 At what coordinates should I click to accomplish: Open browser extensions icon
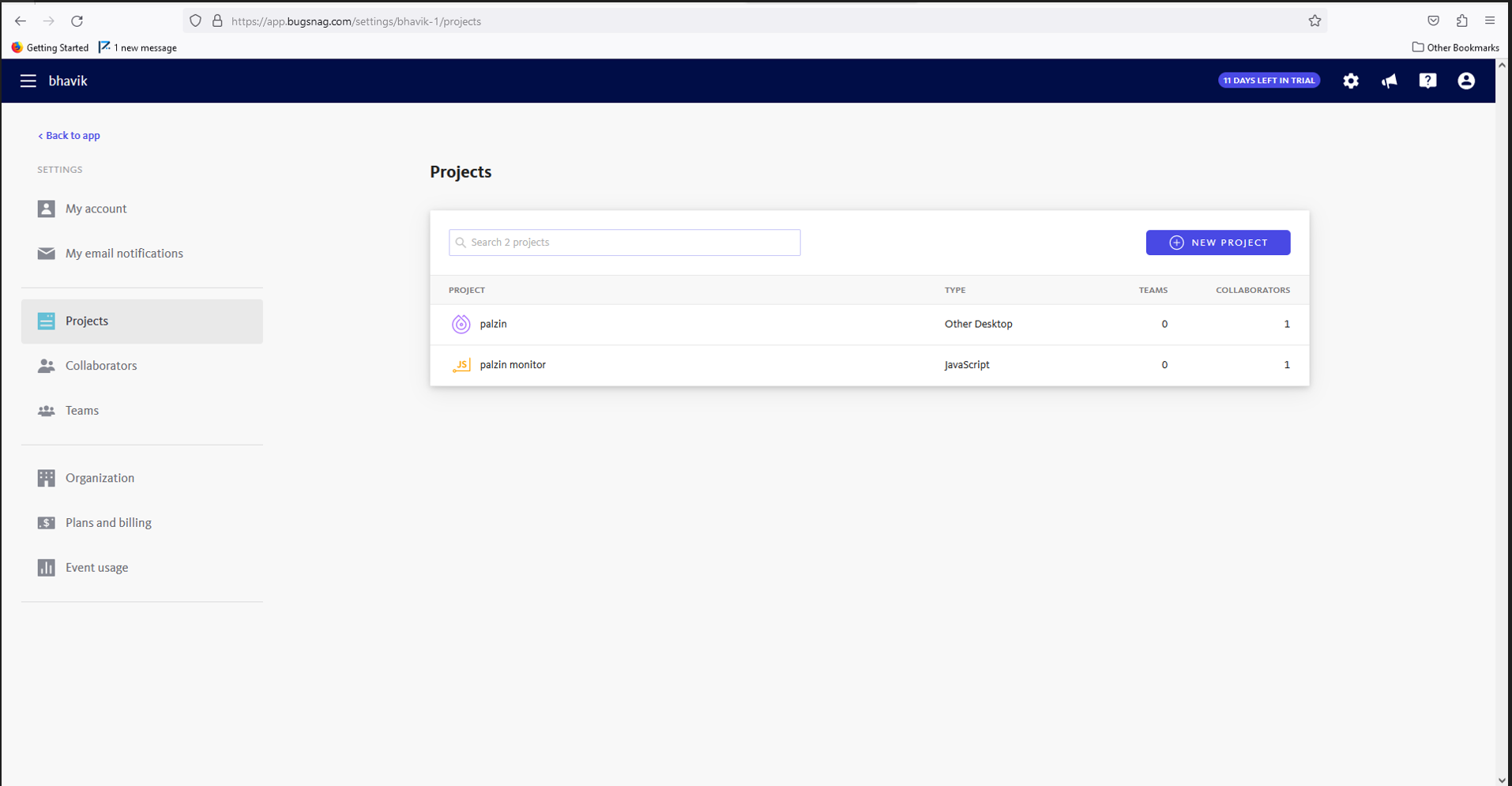(x=1461, y=21)
